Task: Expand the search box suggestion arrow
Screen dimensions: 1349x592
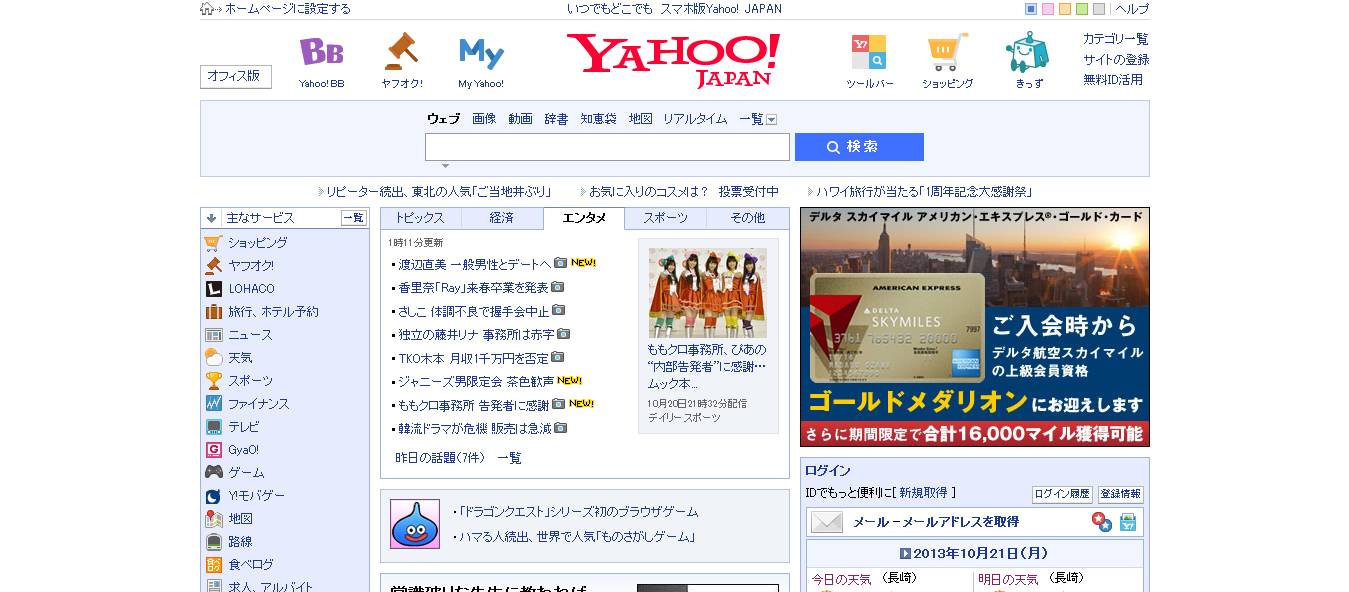Action: point(446,166)
